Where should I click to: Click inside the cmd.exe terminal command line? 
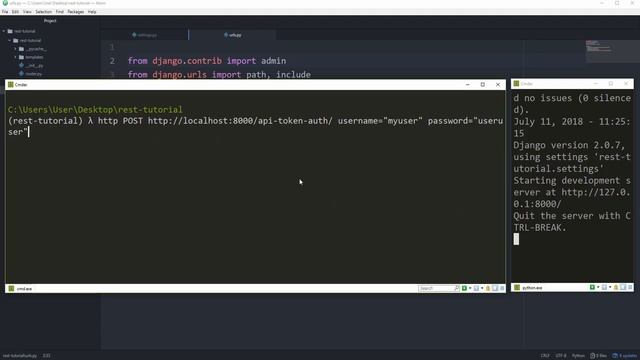click(x=255, y=126)
